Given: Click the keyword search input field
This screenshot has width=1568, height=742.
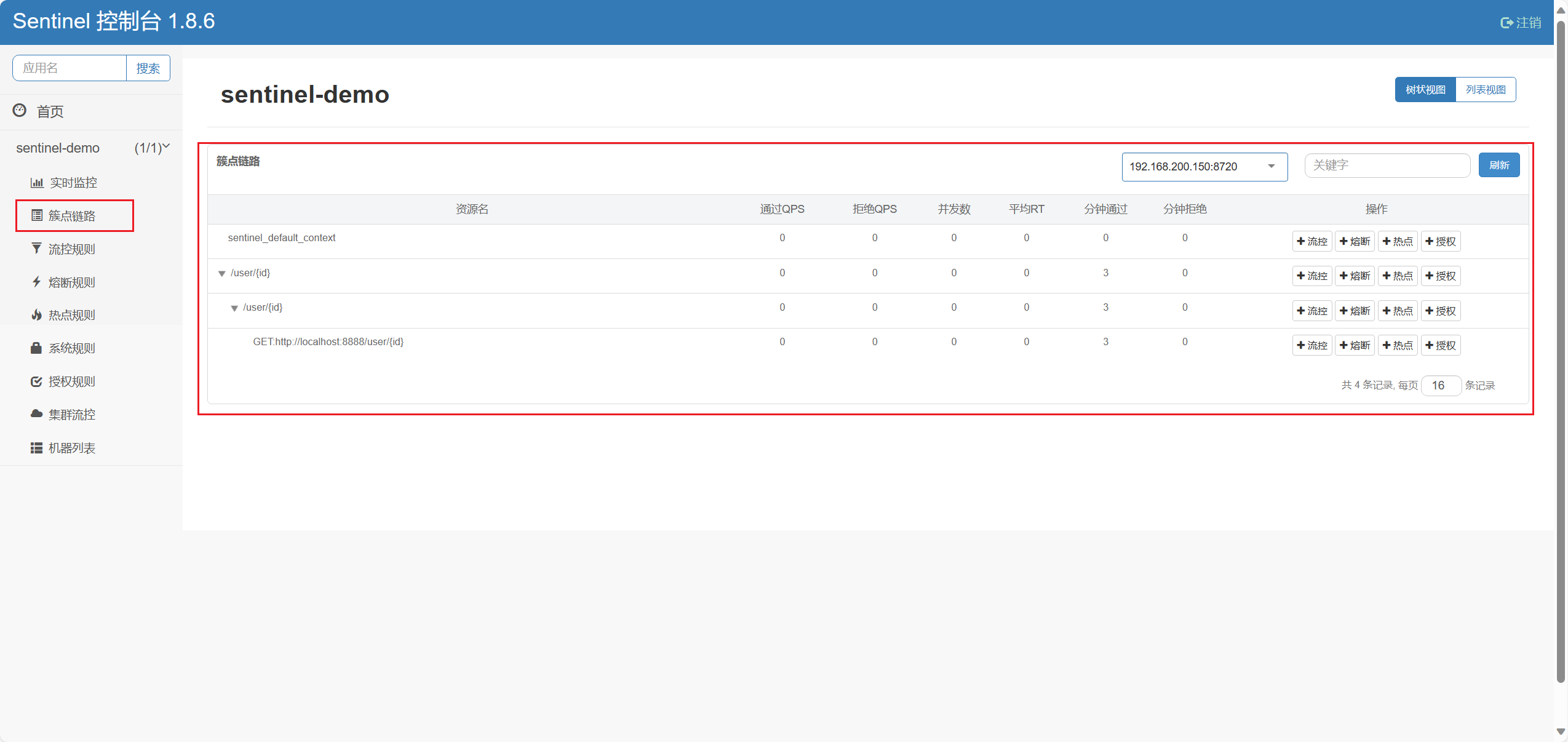Looking at the screenshot, I should 1387,166.
